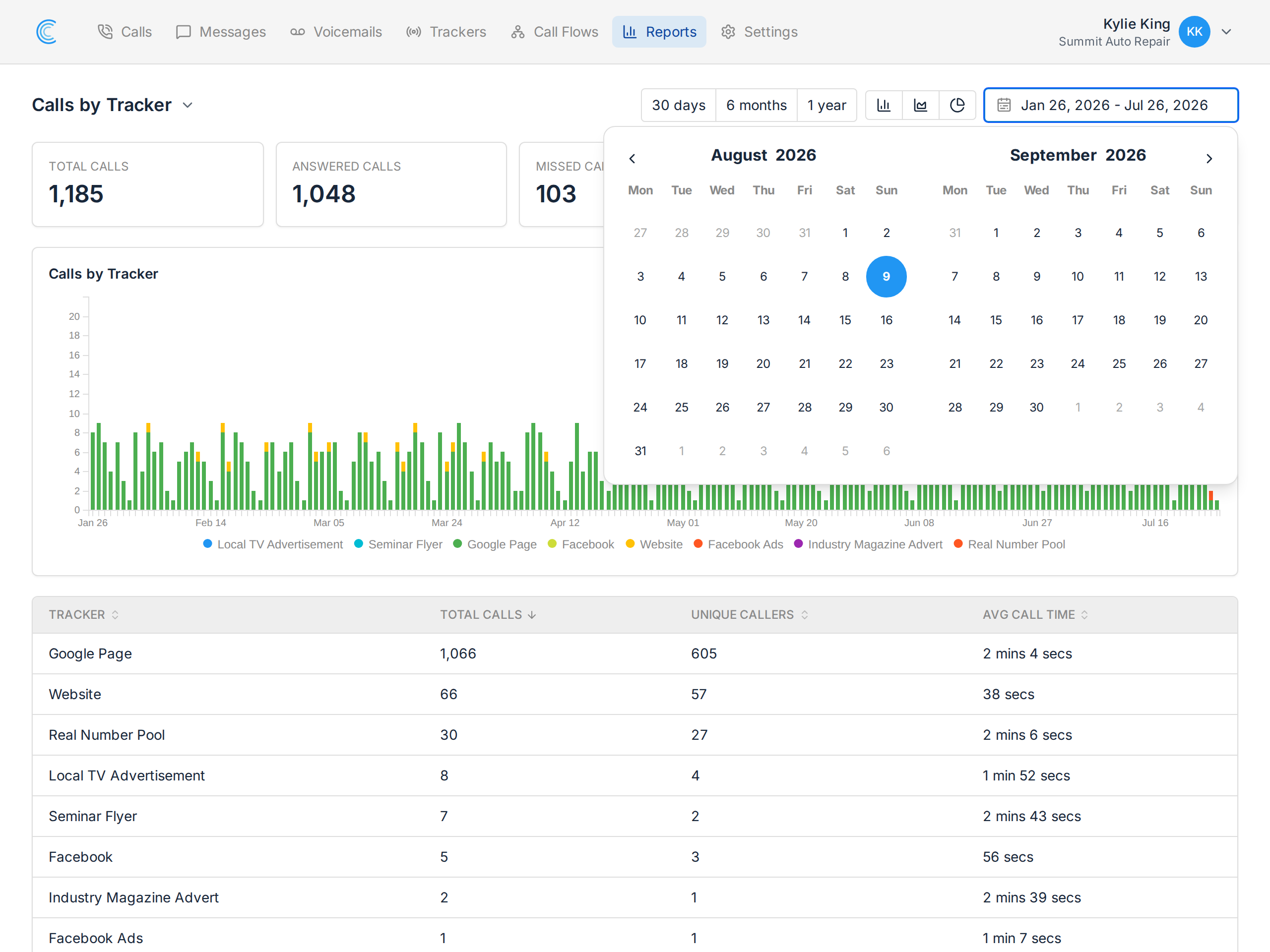Viewport: 1270px width, 952px height.
Task: Toggle Google Page series in chart legend
Action: coord(495,544)
